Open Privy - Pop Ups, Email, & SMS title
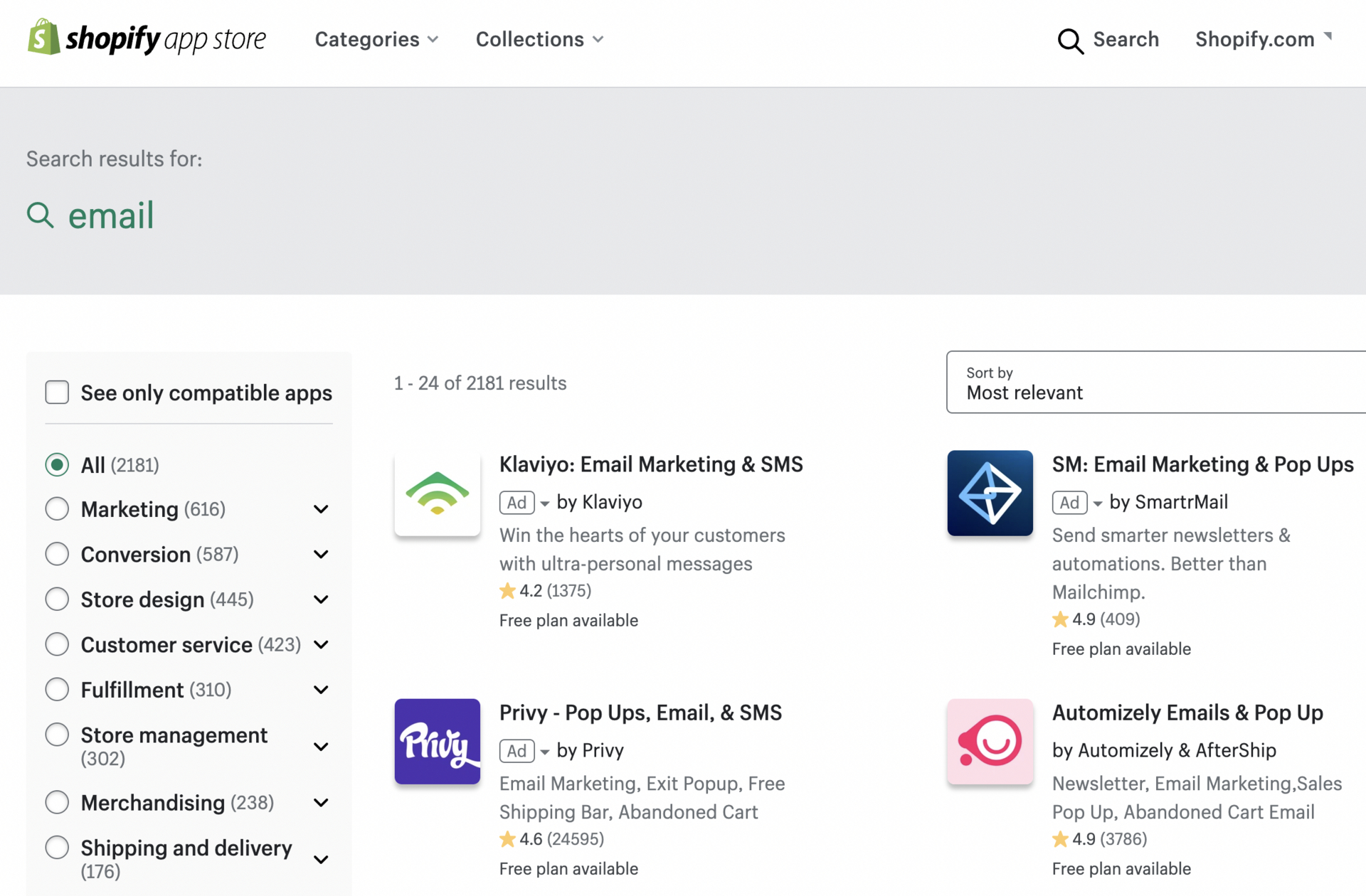 [x=640, y=712]
